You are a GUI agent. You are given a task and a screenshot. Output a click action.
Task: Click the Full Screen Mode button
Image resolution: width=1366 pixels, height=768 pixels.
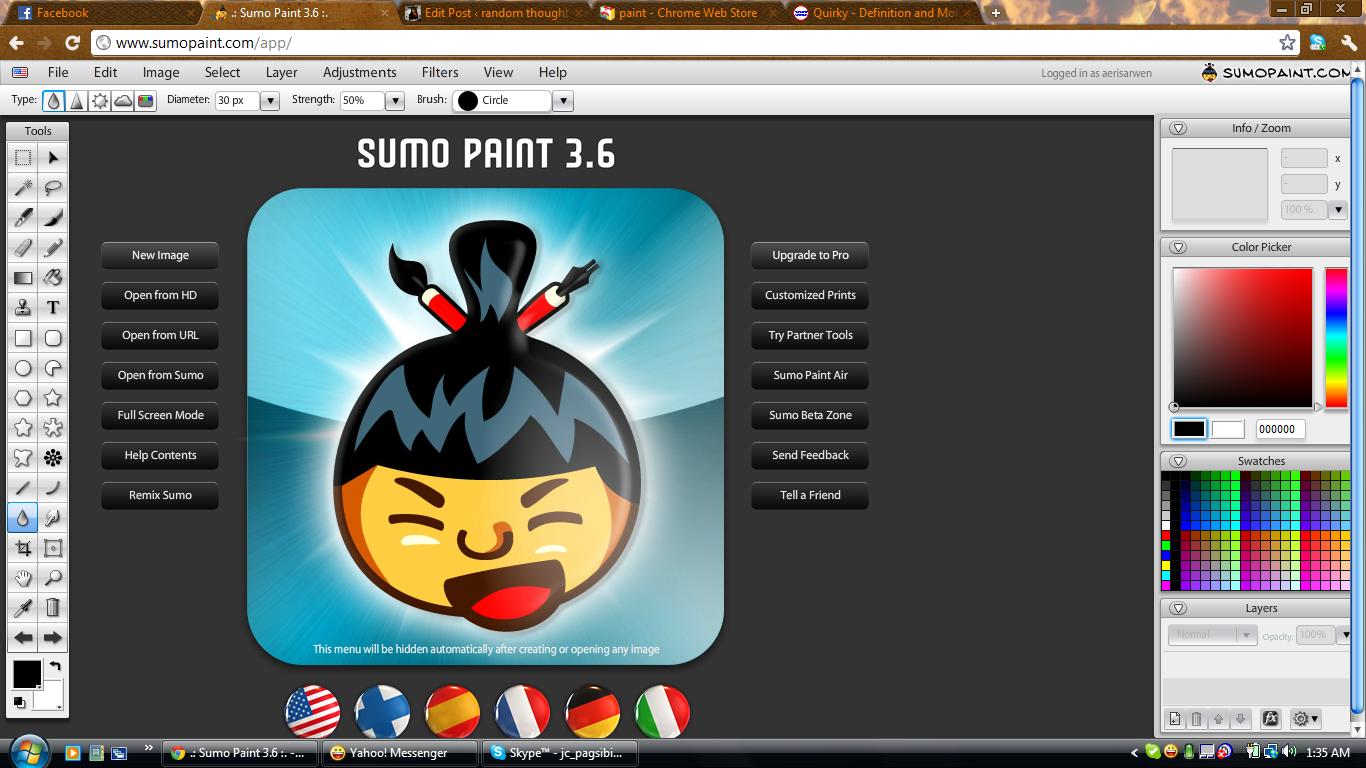click(x=160, y=415)
